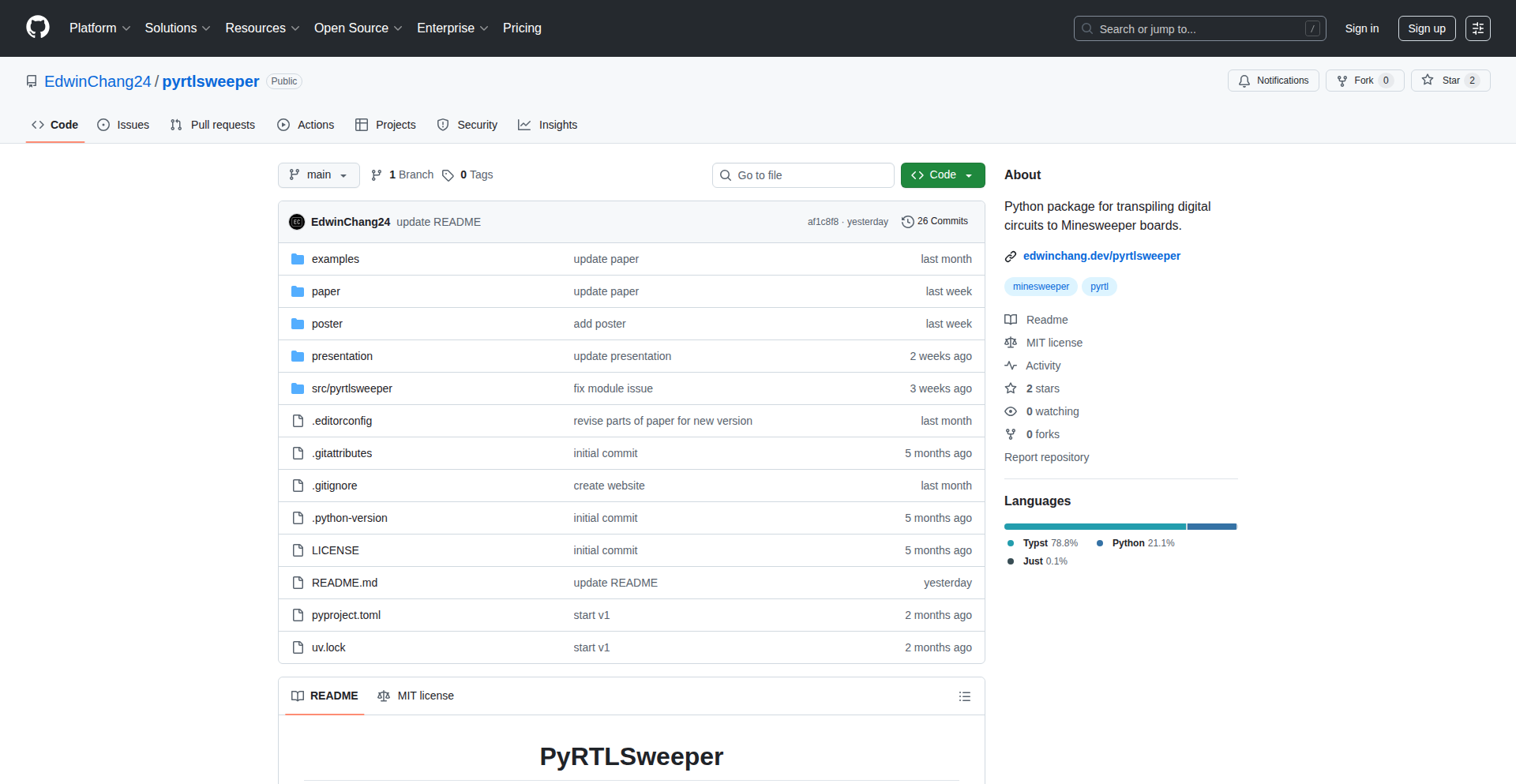Click the .gitattributes file icon

(298, 453)
